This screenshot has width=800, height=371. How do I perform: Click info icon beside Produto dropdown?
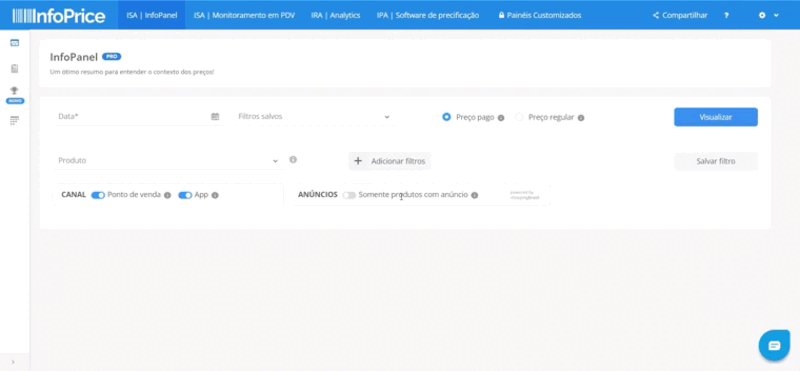pyautogui.click(x=293, y=160)
